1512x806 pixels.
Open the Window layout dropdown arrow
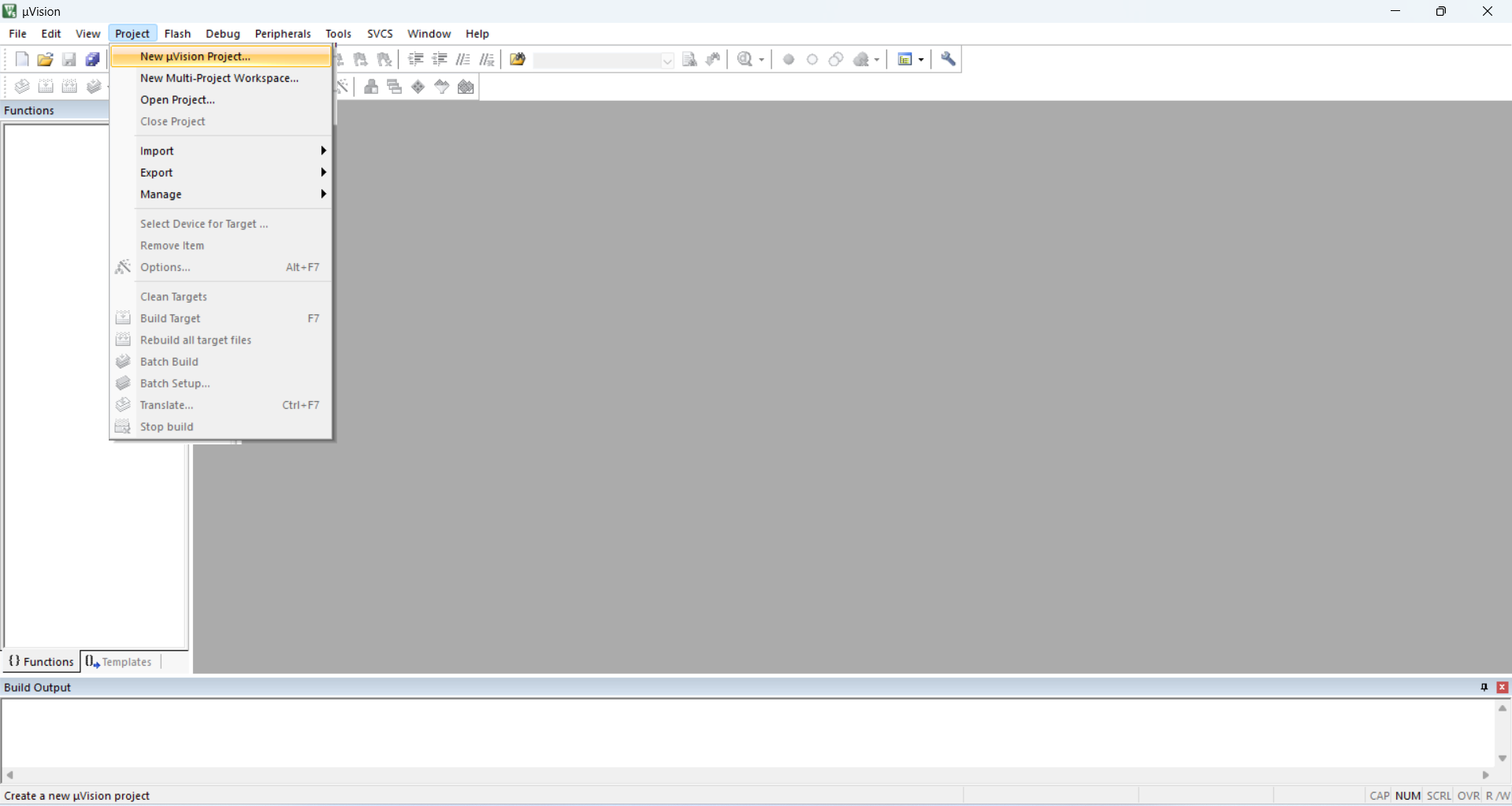click(x=920, y=60)
